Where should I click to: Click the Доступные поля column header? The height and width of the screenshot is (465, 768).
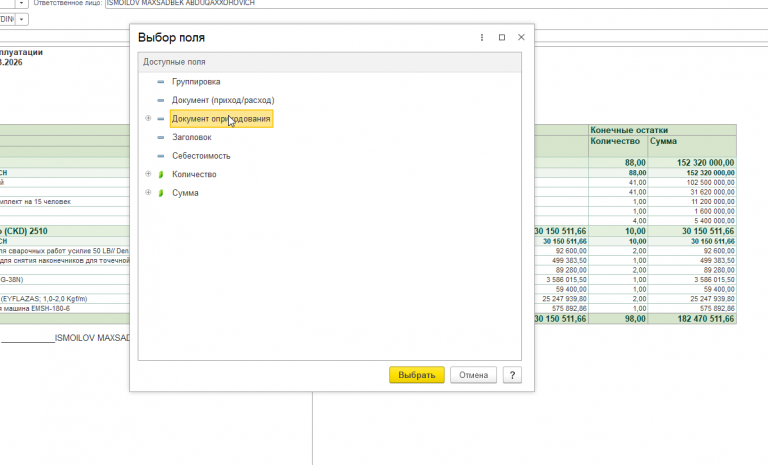[330, 62]
